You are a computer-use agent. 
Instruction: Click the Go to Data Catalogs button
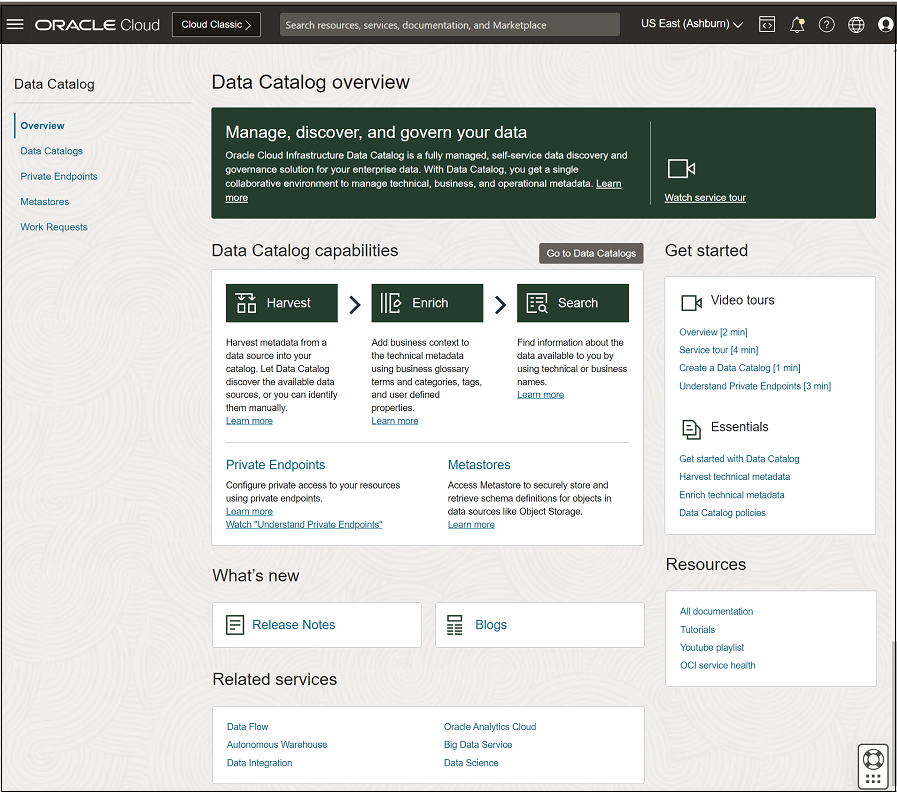(590, 253)
